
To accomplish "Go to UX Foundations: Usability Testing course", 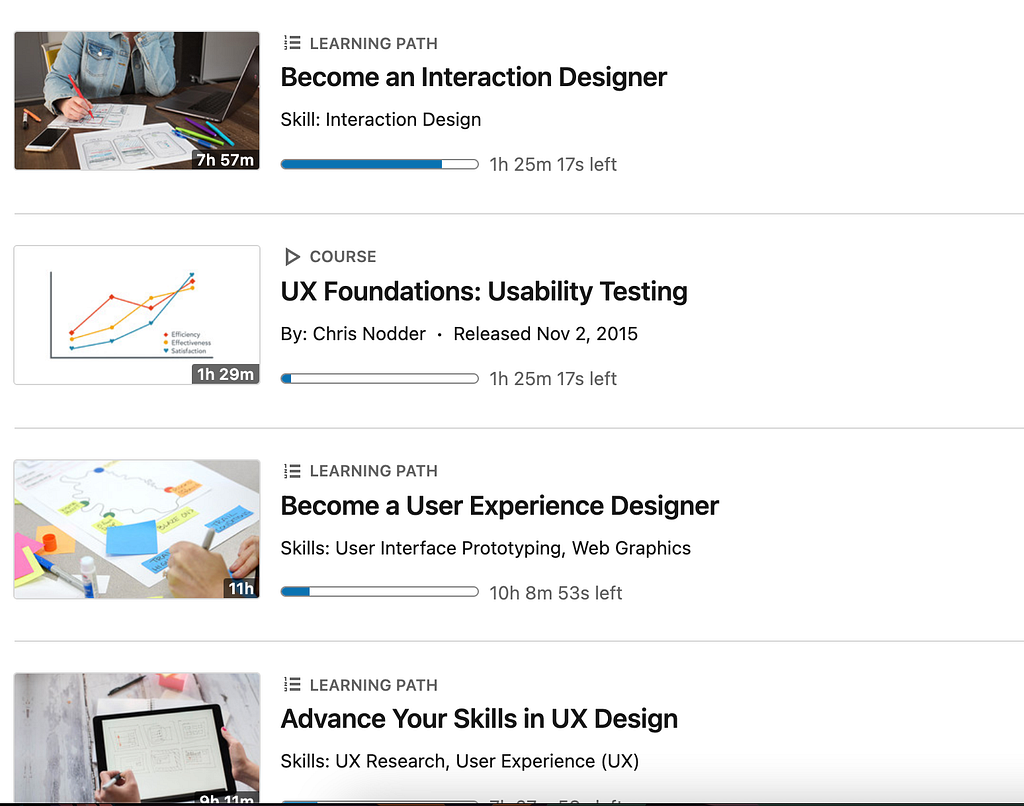I will 484,291.
